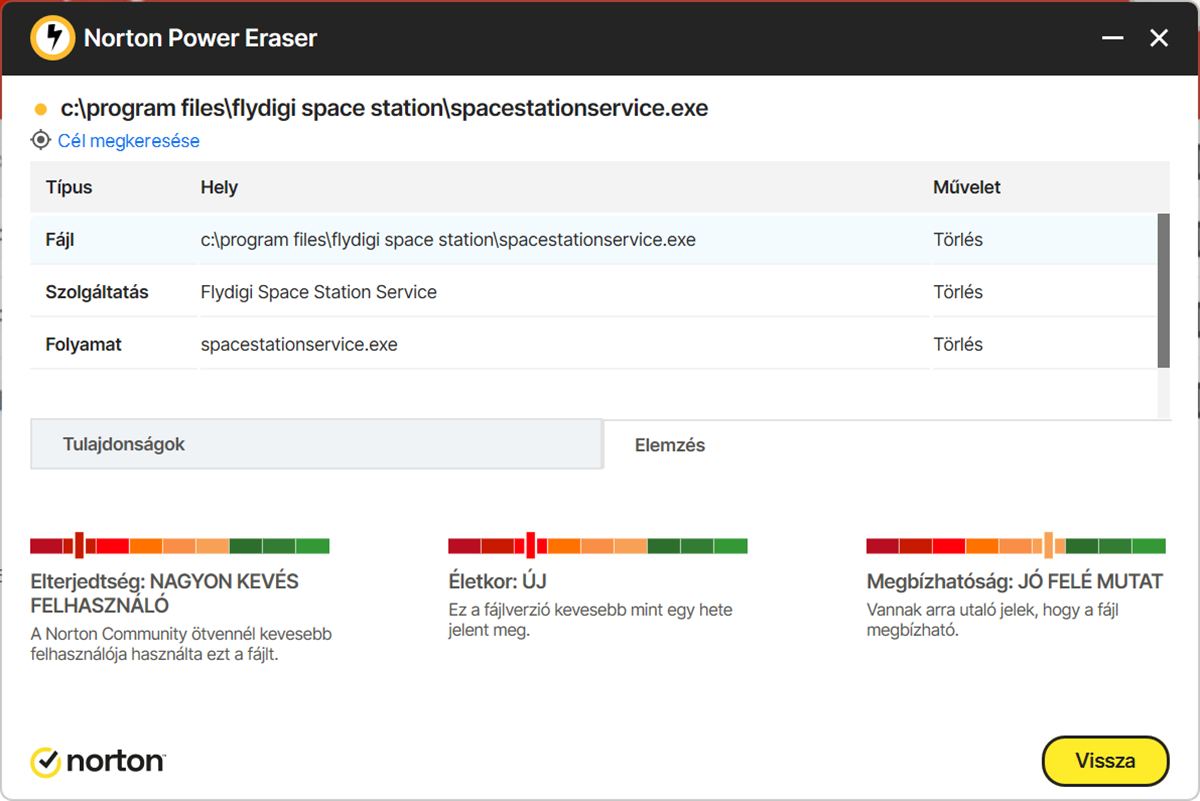1200x801 pixels.
Task: Click the target icon beside Cél megkeresése
Action: pyautogui.click(x=41, y=140)
